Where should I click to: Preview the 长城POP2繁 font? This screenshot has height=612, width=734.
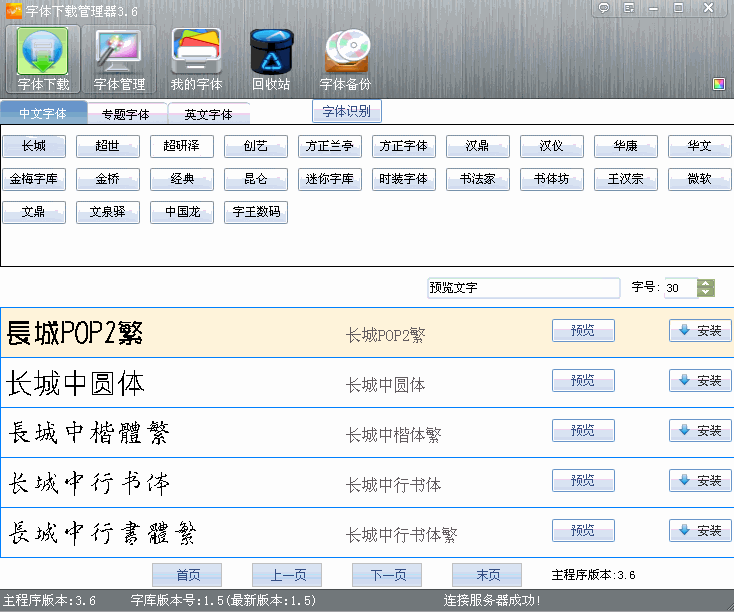(x=583, y=331)
